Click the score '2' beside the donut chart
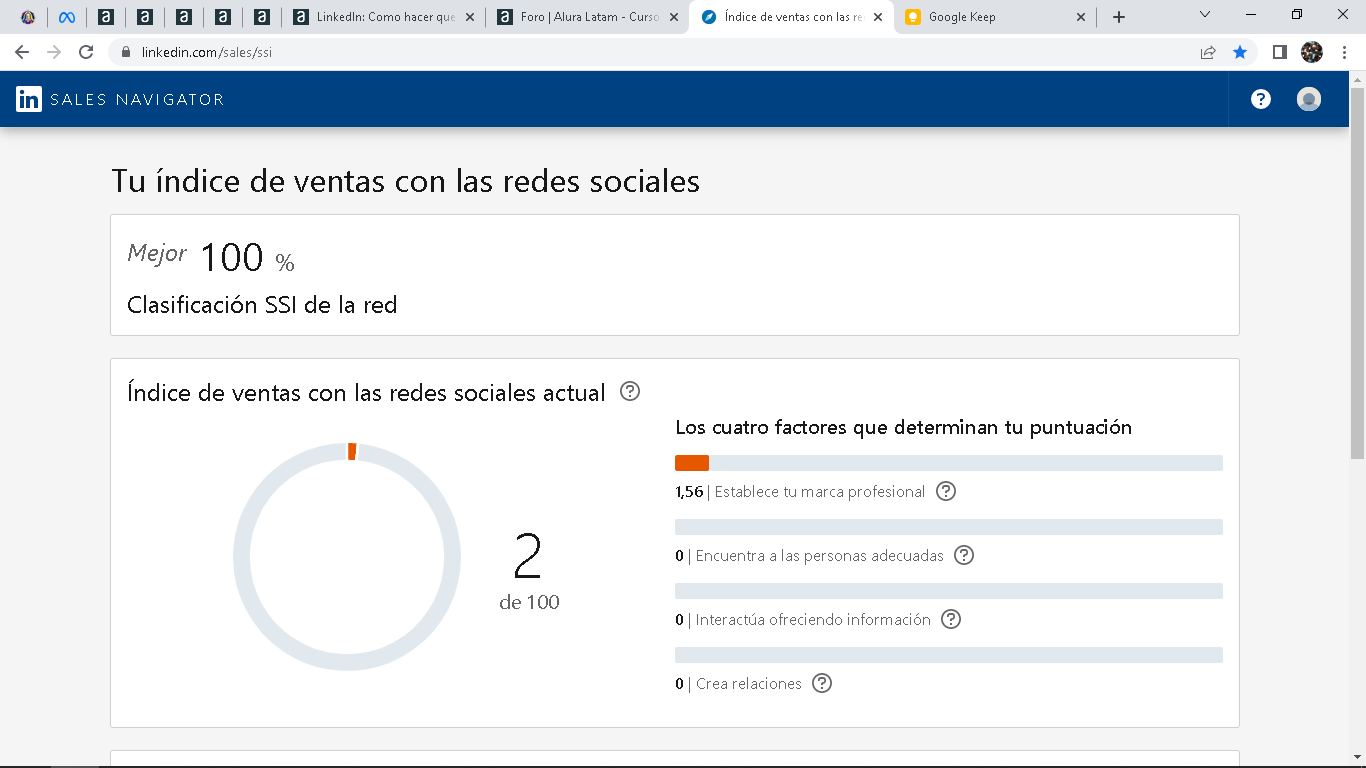Image resolution: width=1366 pixels, height=768 pixels. coord(527,557)
